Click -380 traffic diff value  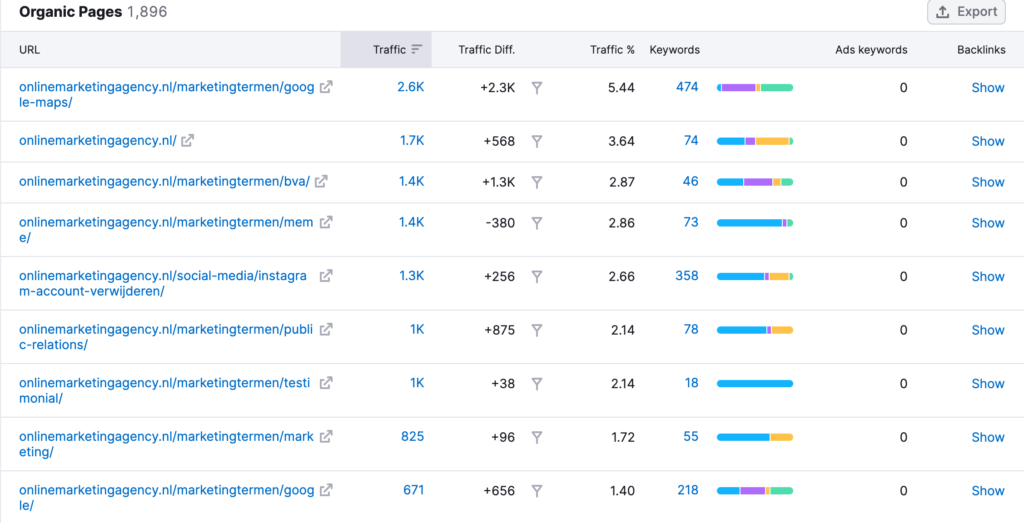500,223
